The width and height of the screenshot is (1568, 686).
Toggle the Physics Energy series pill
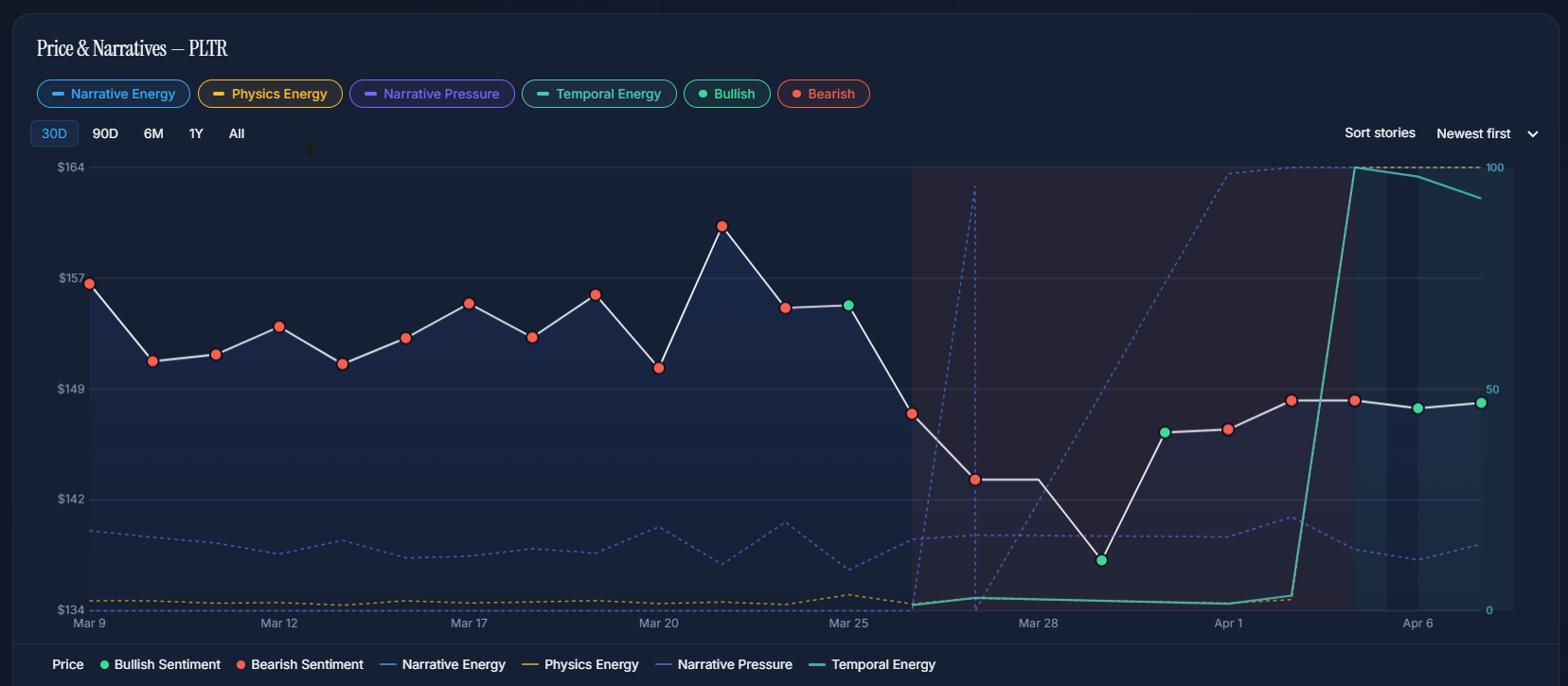coord(270,94)
